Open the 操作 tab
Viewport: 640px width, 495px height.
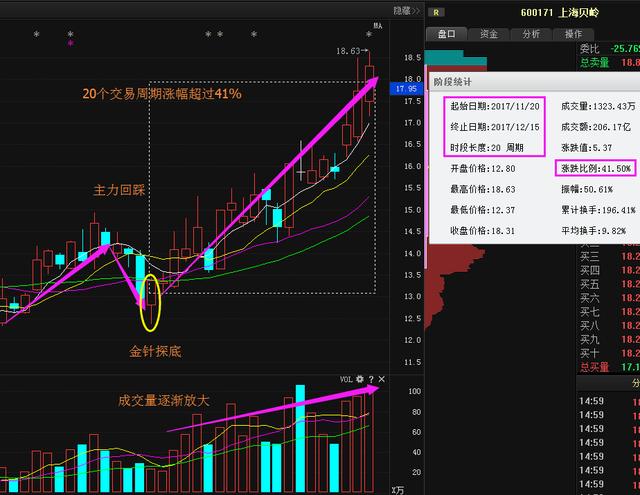pos(573,34)
